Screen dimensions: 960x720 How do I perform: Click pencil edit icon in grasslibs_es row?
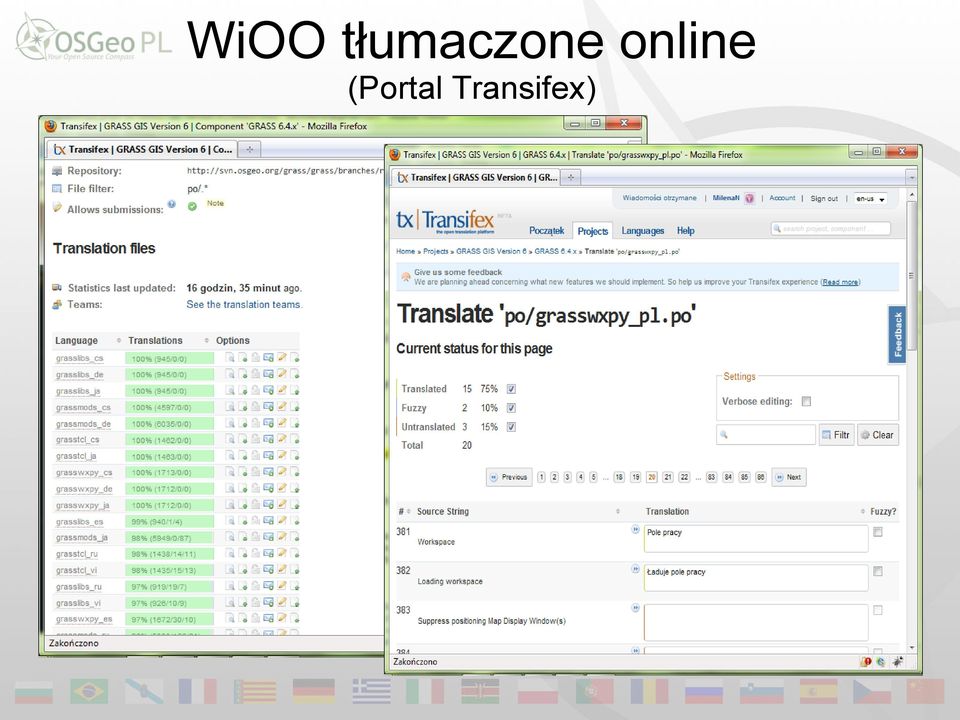(x=282, y=521)
